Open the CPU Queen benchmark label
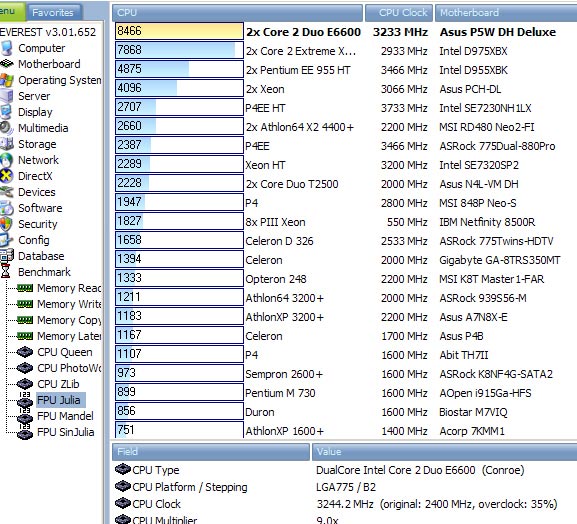Viewport: 577px width, 524px height. point(65,352)
